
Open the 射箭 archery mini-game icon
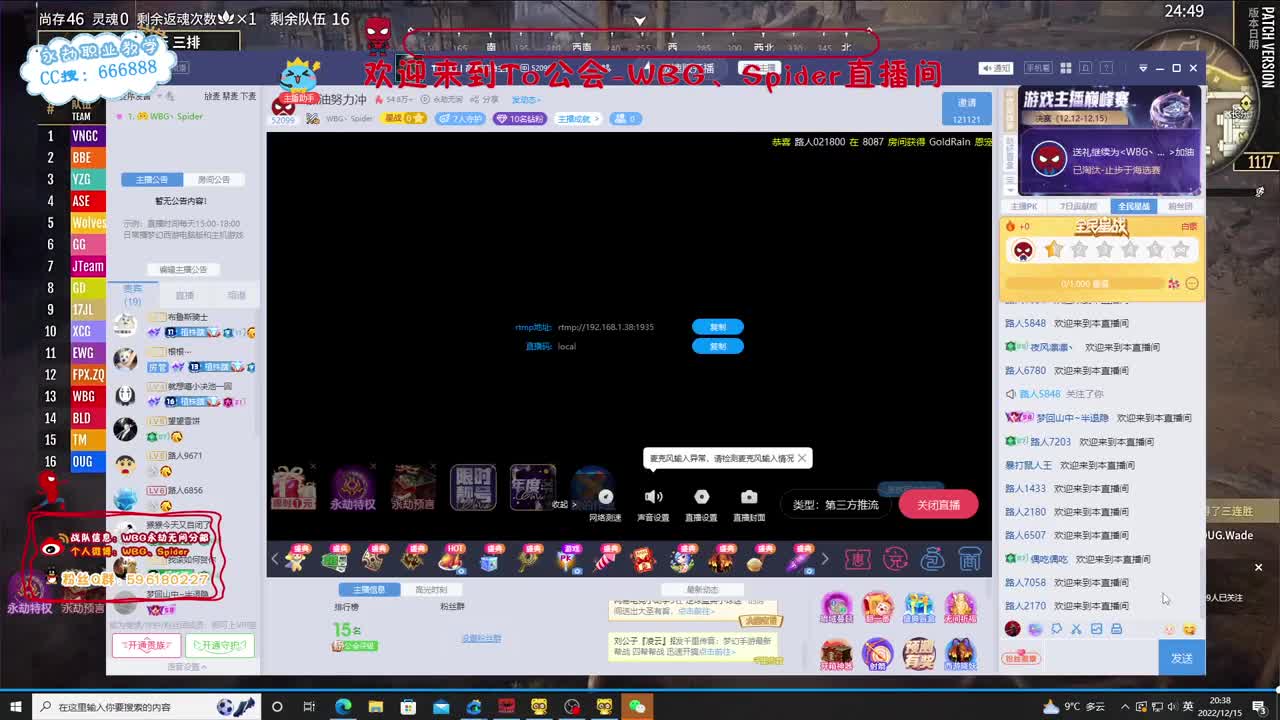point(877,654)
